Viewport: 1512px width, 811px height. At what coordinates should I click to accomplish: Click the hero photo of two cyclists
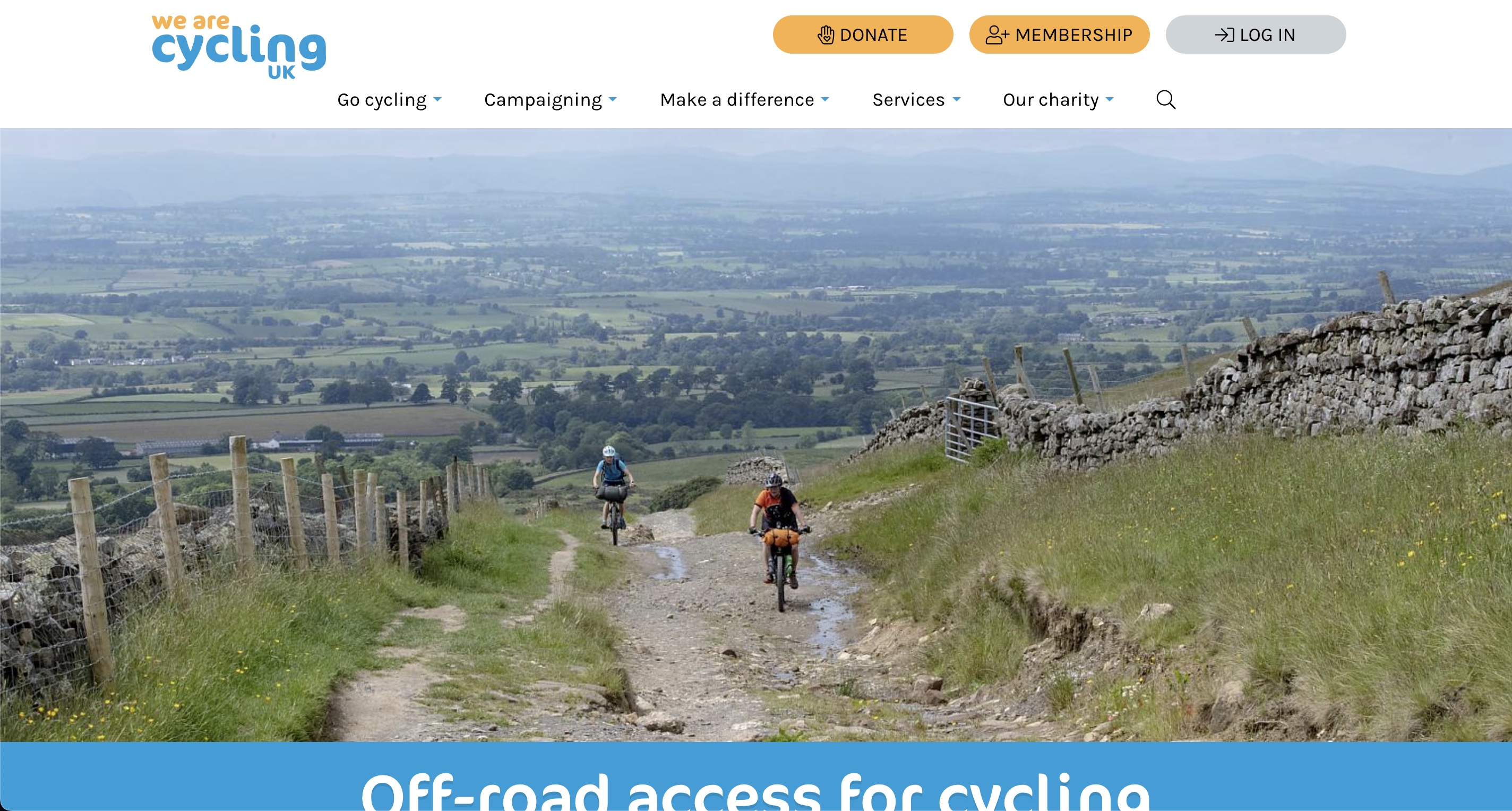(756, 434)
